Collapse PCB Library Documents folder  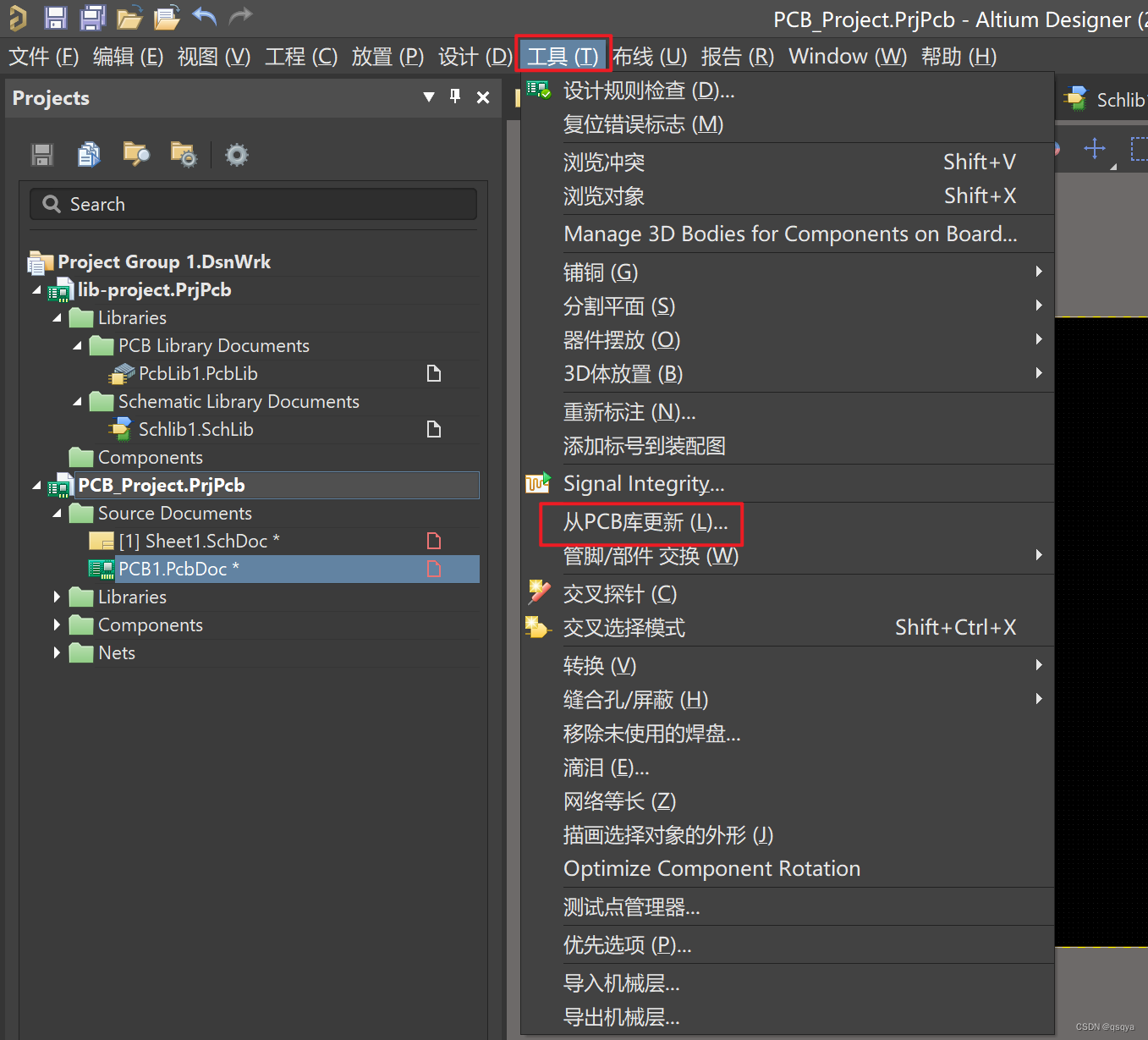point(77,346)
